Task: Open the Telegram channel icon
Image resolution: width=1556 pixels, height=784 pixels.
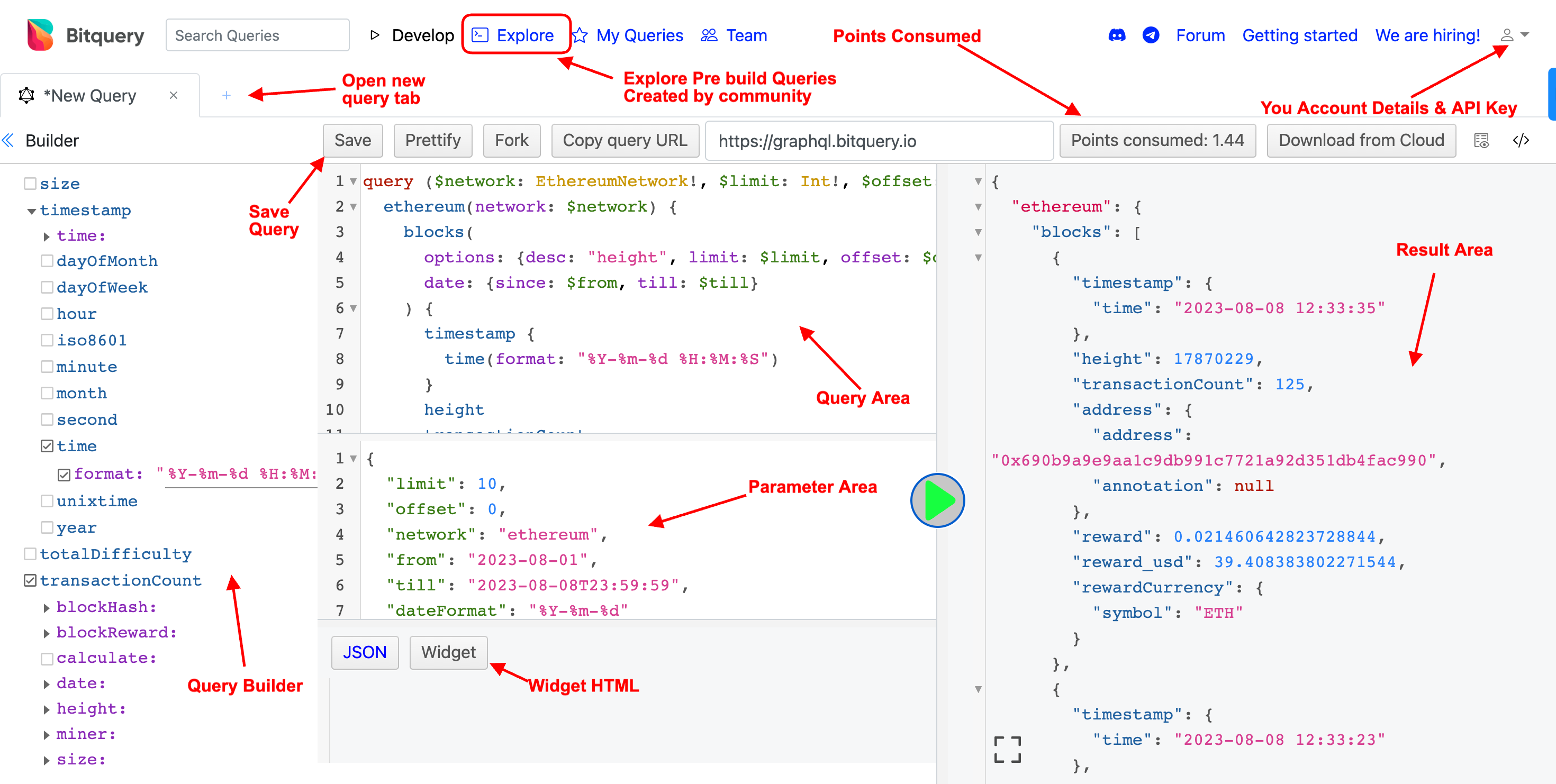Action: click(x=1151, y=35)
